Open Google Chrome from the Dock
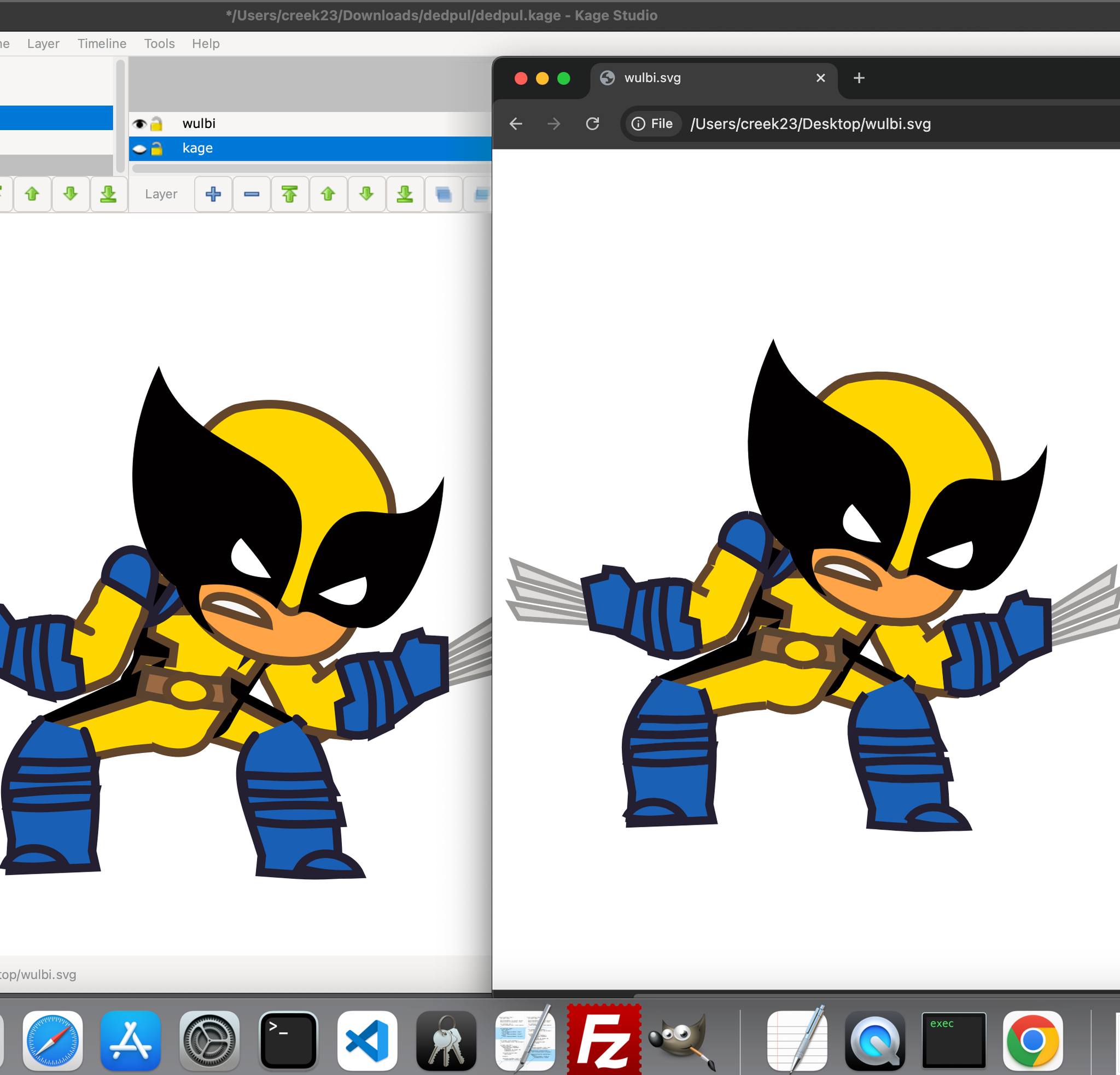The width and height of the screenshot is (1120, 1075). point(1032,1041)
